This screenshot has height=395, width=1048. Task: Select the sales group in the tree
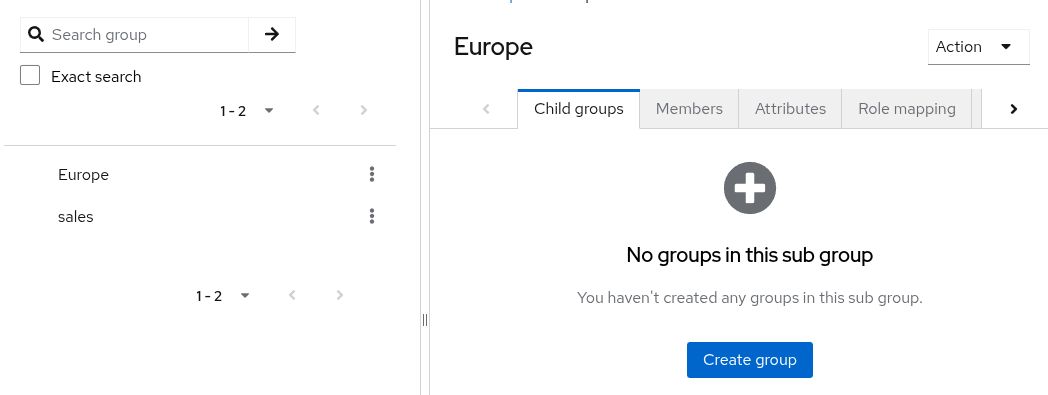[76, 217]
